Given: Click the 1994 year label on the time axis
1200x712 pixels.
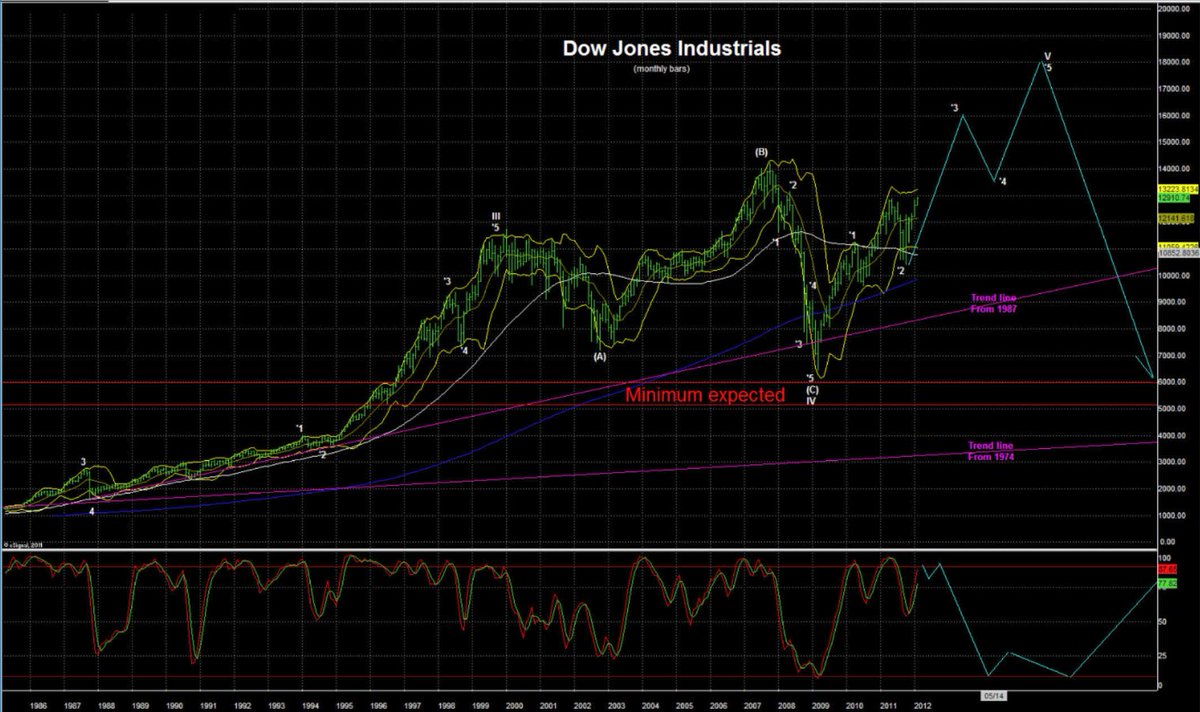Looking at the screenshot, I should pyautogui.click(x=311, y=706).
